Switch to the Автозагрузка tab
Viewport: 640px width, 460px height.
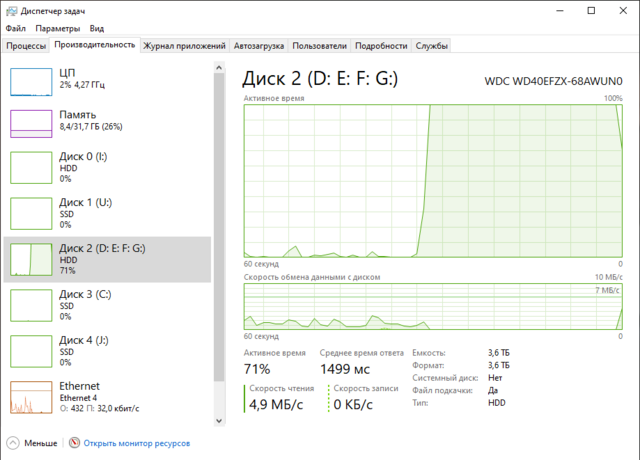click(259, 46)
